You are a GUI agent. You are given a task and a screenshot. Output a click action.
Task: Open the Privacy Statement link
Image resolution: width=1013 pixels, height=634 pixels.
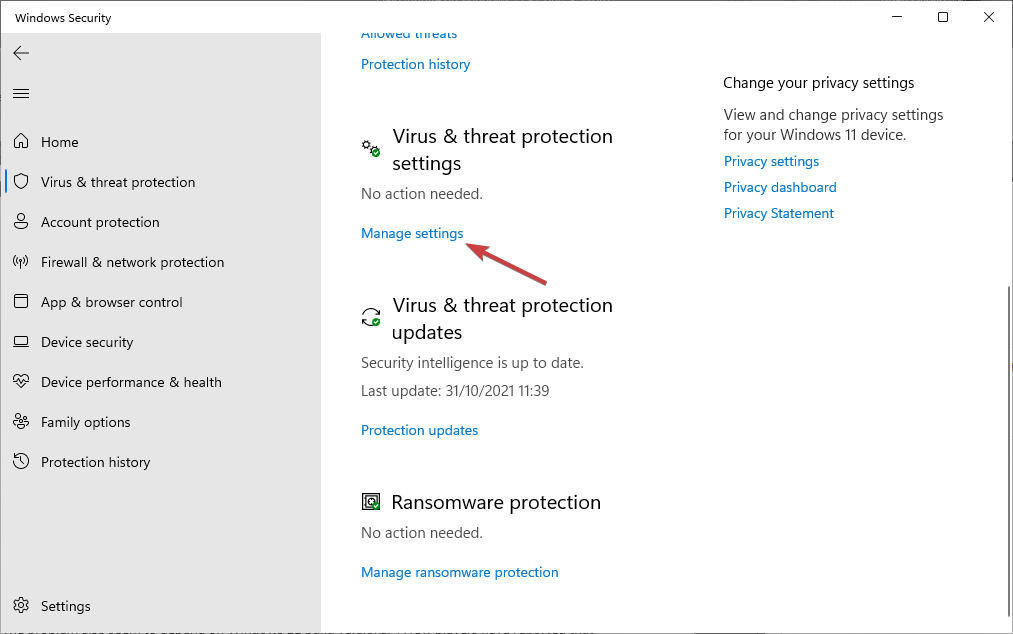(778, 213)
